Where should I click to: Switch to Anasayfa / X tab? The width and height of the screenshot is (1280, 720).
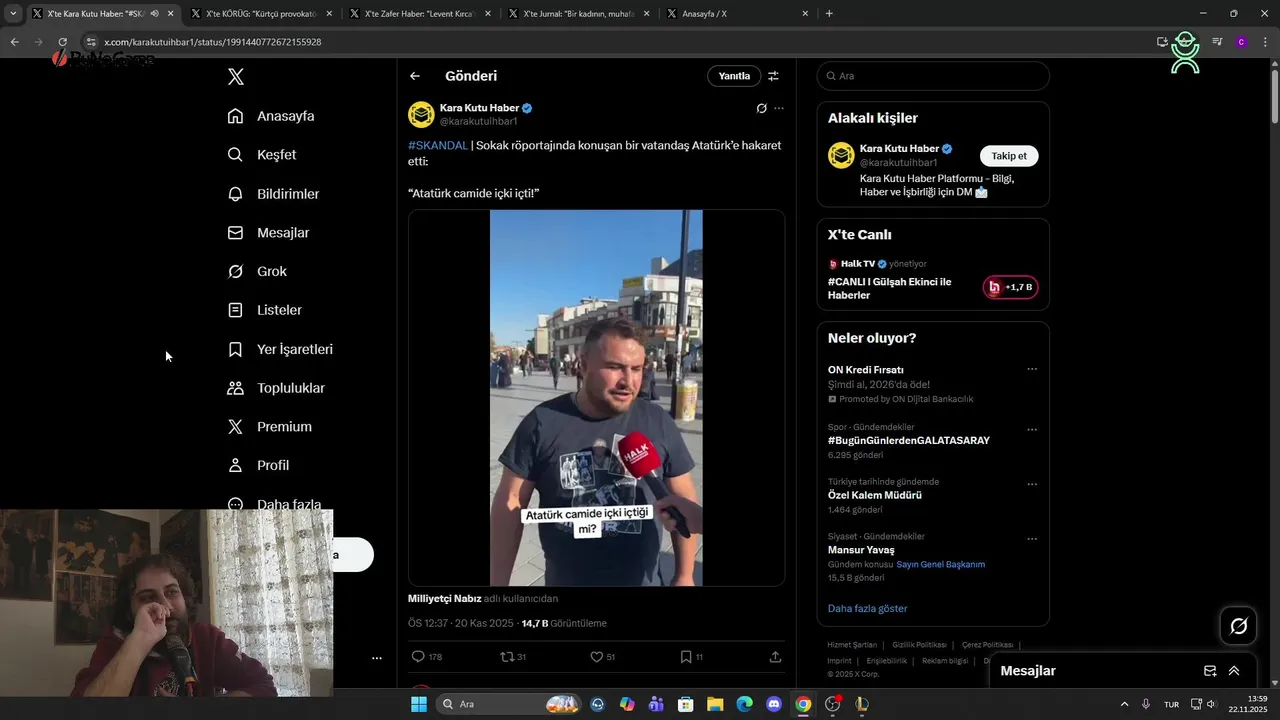click(x=738, y=14)
